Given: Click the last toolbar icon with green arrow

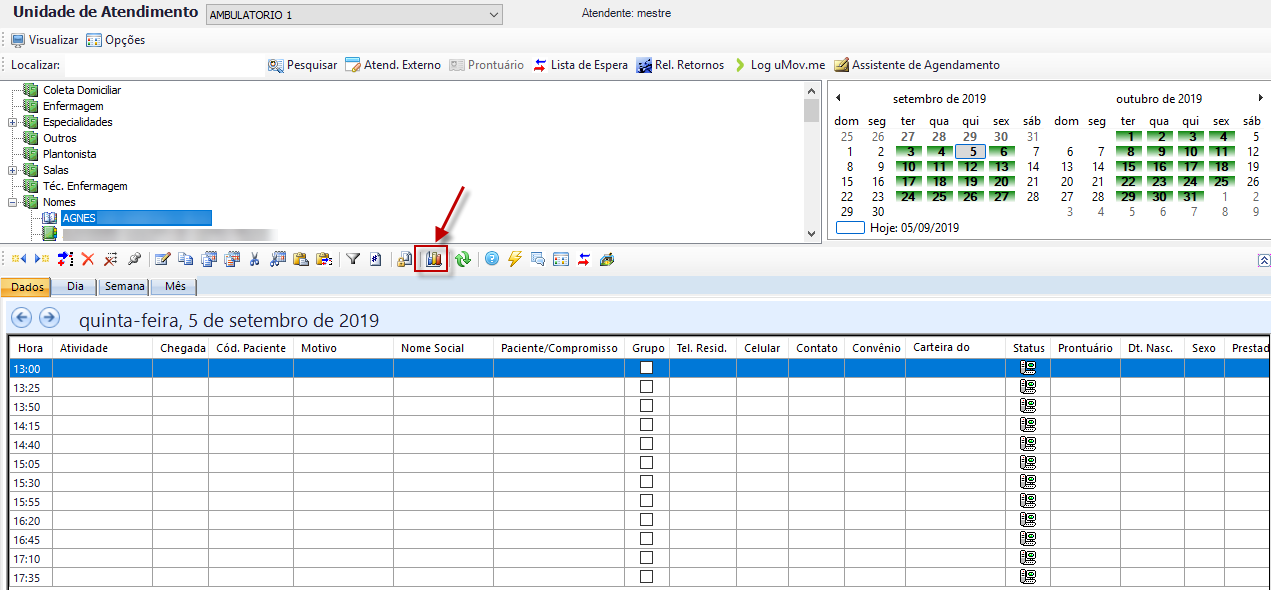Looking at the screenshot, I should (607, 259).
